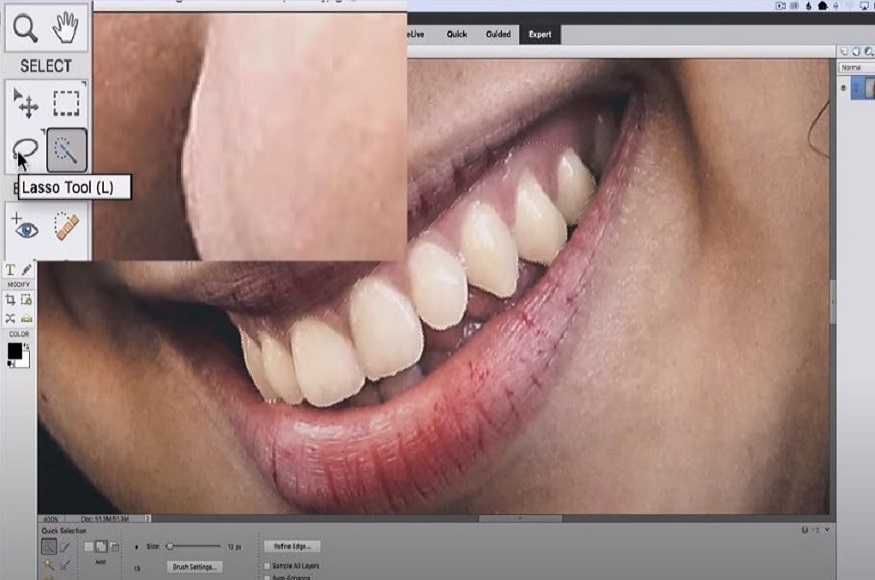
Task: Click the home-shaped menu bar icon
Action: pyautogui.click(x=823, y=6)
